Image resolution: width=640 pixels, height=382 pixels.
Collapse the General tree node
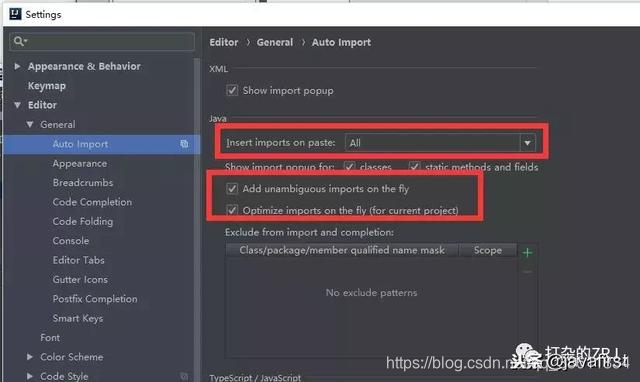tap(30, 124)
